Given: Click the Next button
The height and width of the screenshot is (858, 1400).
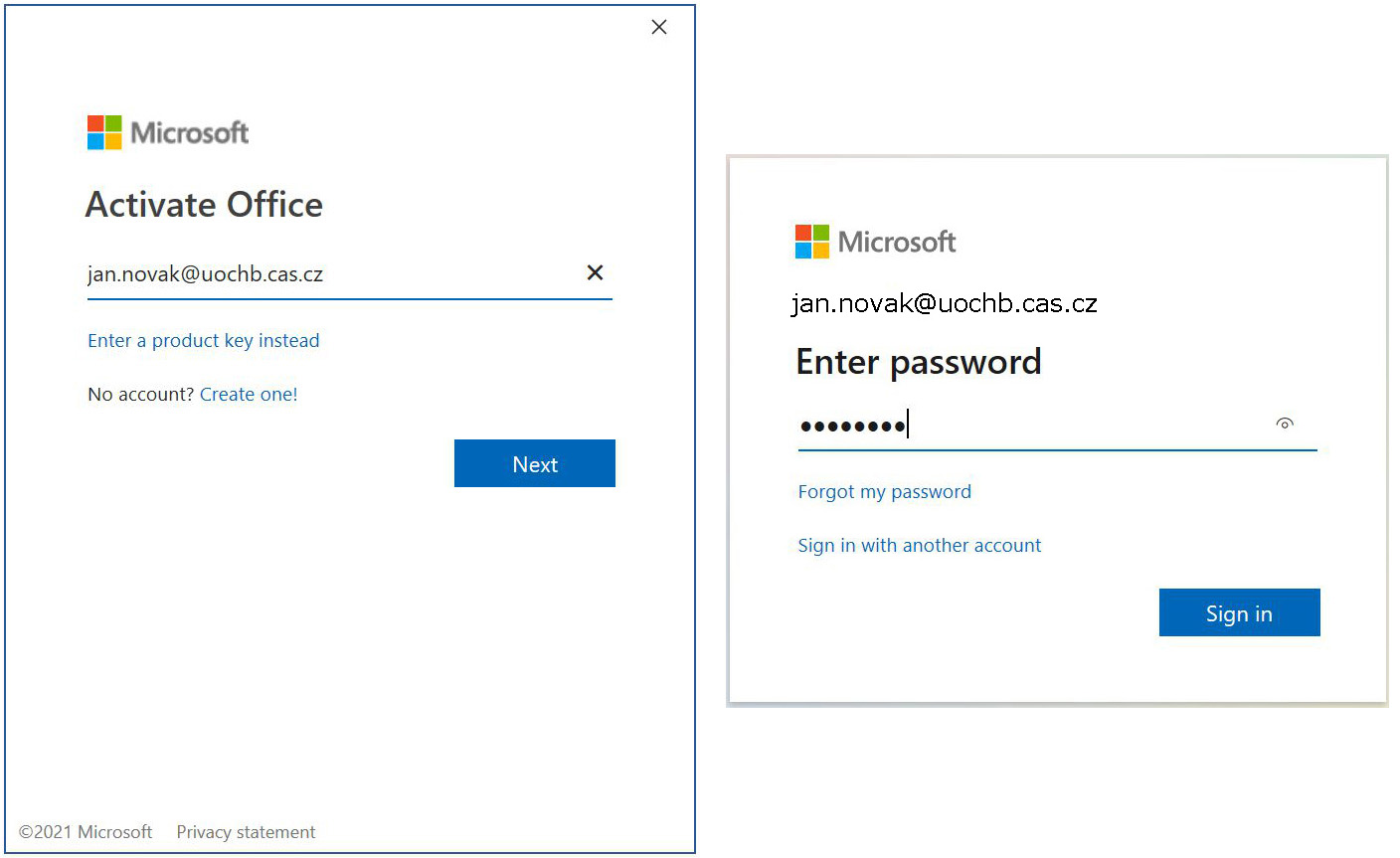Looking at the screenshot, I should (535, 463).
